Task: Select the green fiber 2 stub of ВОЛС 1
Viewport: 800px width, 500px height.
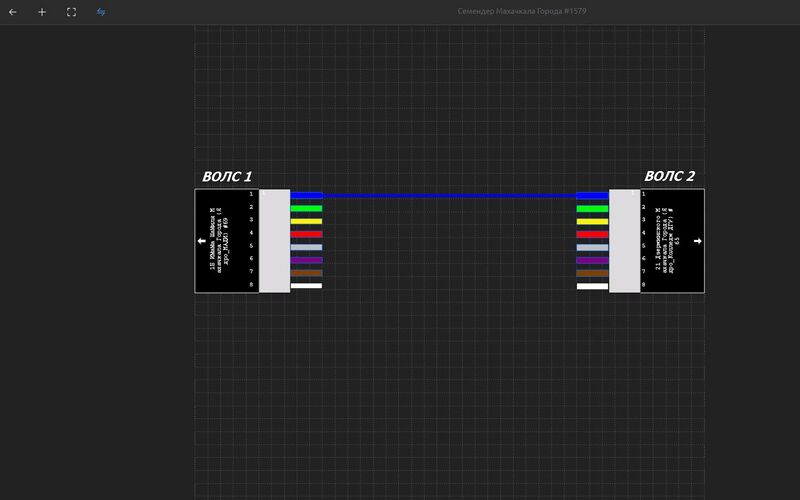Action: point(306,208)
